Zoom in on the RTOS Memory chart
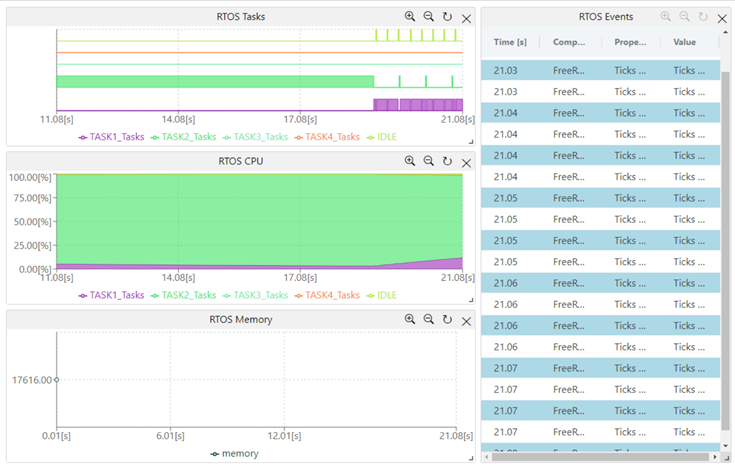The height and width of the screenshot is (464, 735). click(410, 319)
